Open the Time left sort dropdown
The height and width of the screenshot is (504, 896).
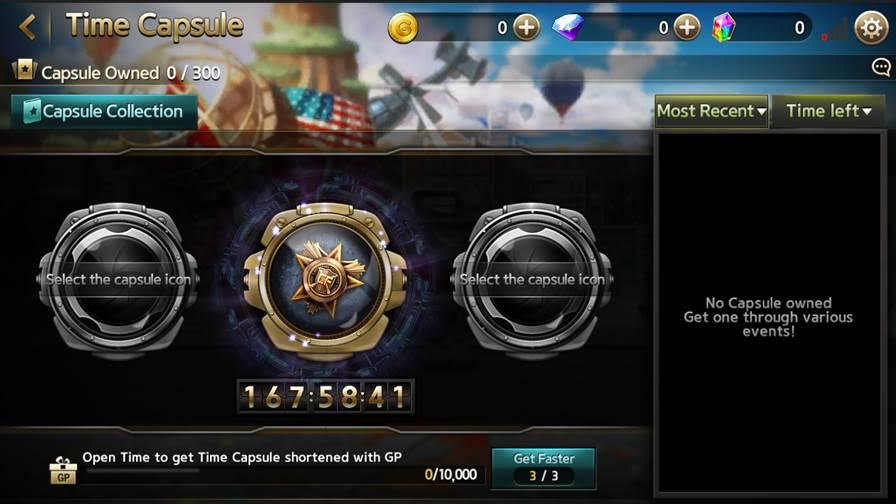(828, 111)
